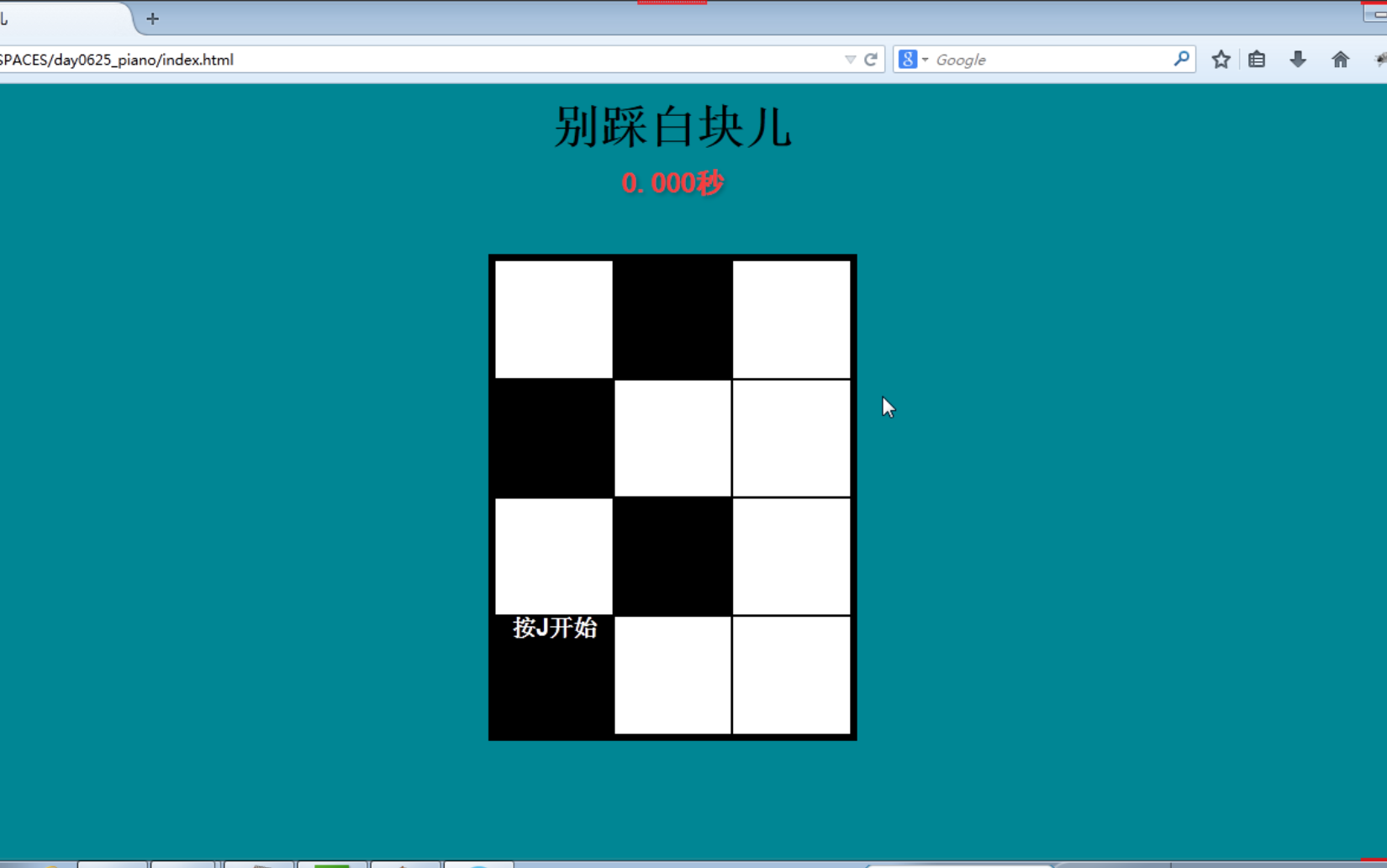Open the bookmarks list icon
Image resolution: width=1387 pixels, height=868 pixels.
(x=1257, y=59)
